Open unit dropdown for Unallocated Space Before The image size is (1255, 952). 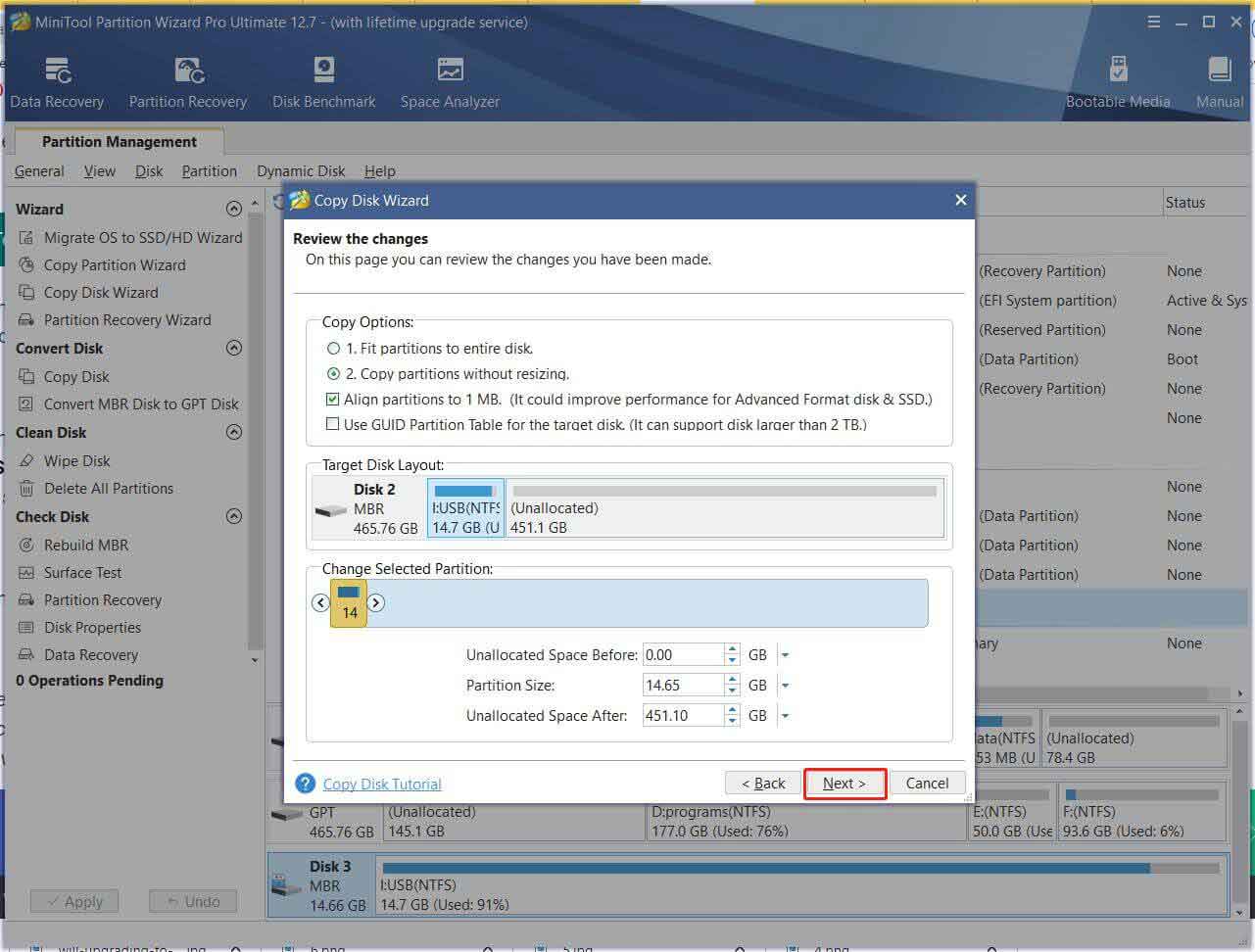point(785,655)
